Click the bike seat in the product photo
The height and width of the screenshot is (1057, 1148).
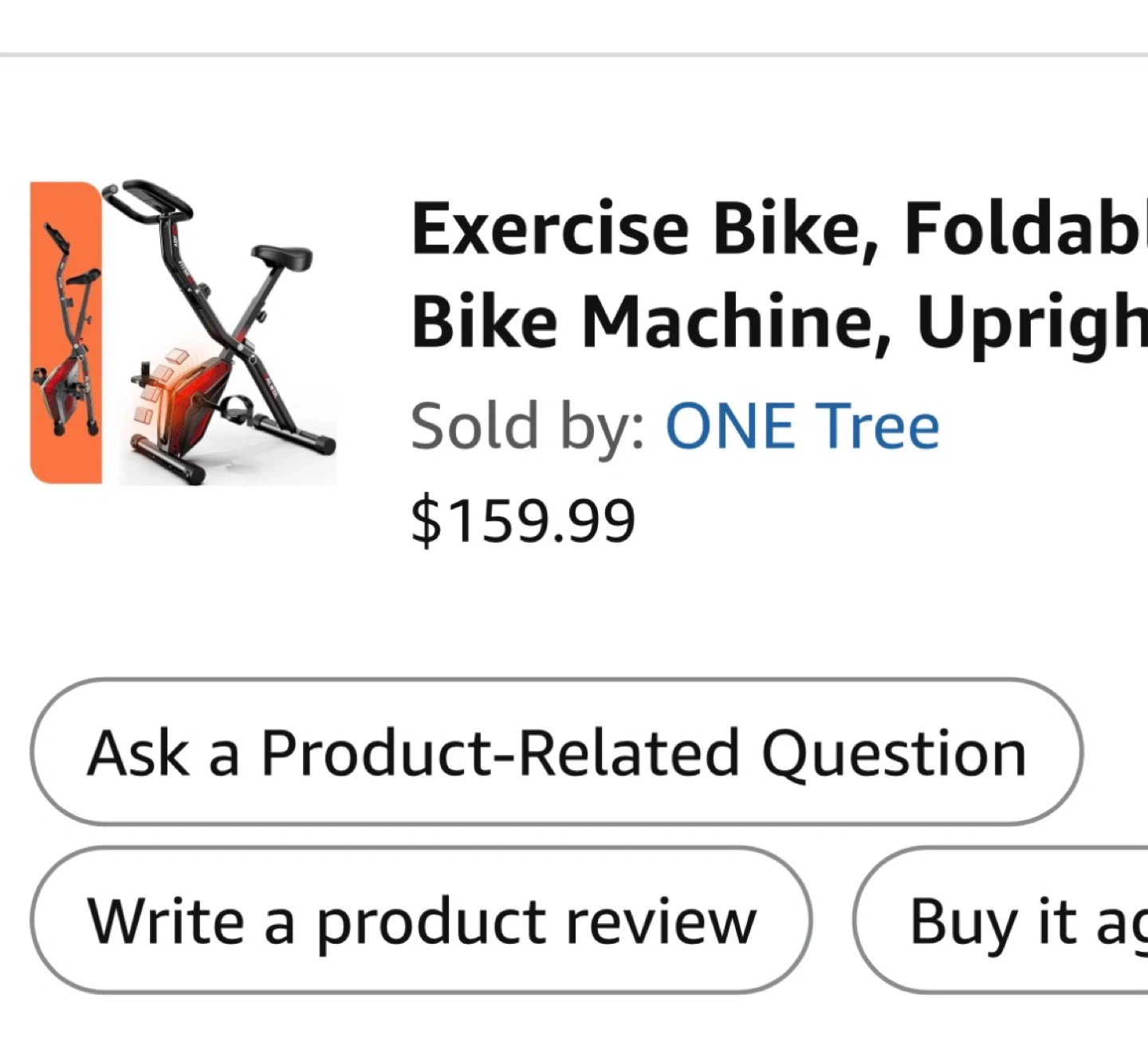pyautogui.click(x=282, y=257)
